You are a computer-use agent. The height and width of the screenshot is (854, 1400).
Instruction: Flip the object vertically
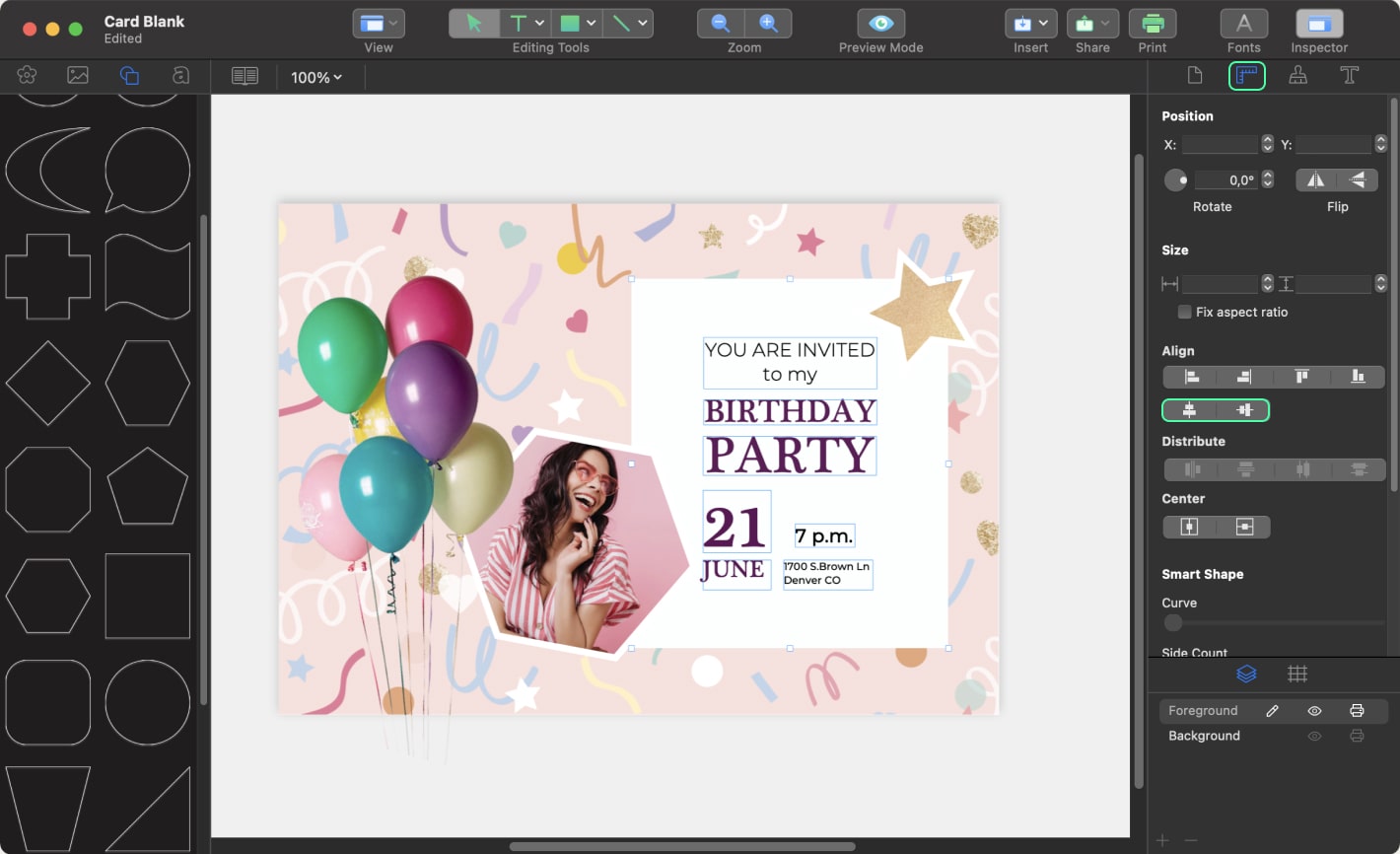pos(1358,179)
